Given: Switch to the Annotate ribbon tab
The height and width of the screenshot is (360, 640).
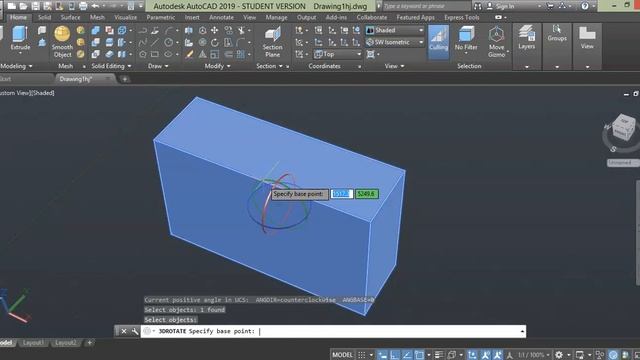Looking at the screenshot, I should [221, 18].
